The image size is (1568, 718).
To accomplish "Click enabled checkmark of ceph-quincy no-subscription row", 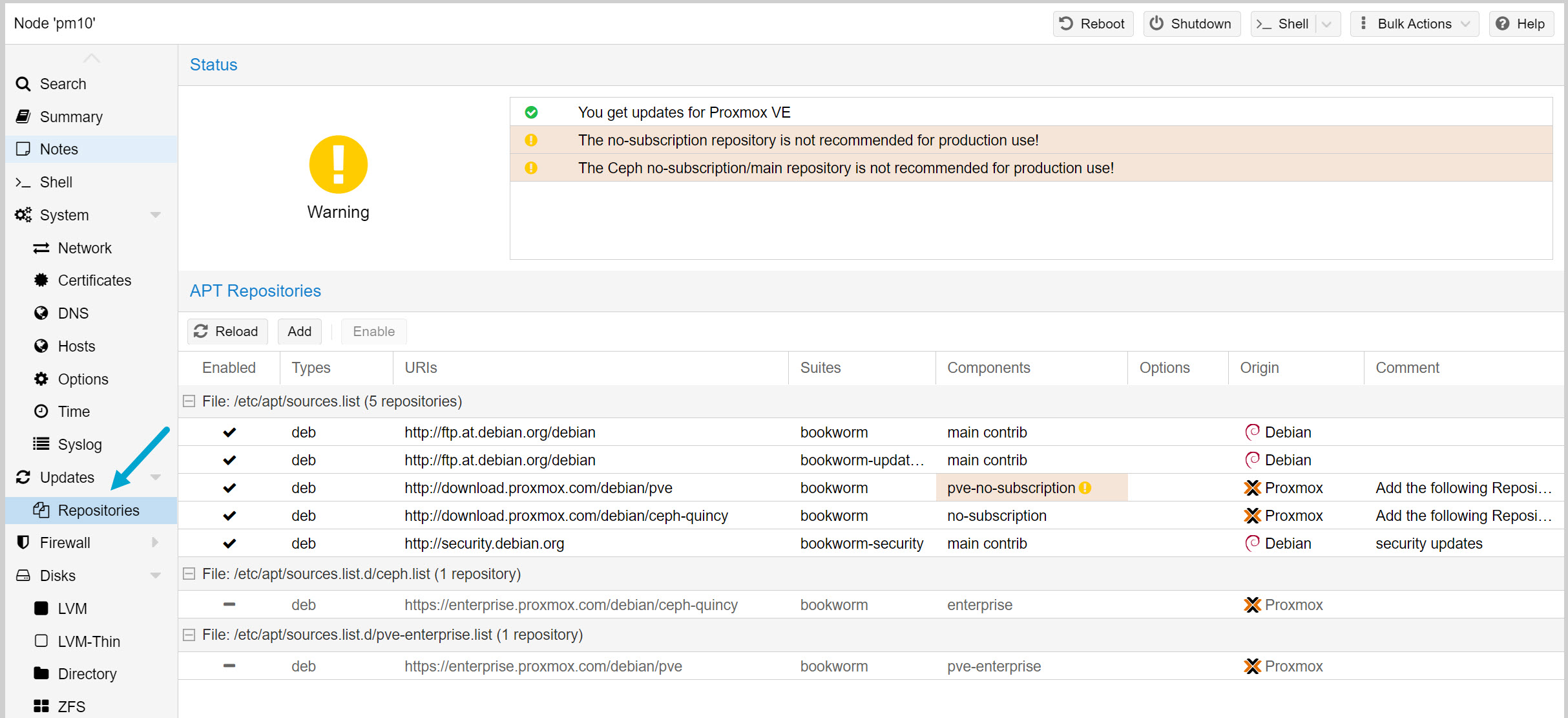I will tap(229, 516).
